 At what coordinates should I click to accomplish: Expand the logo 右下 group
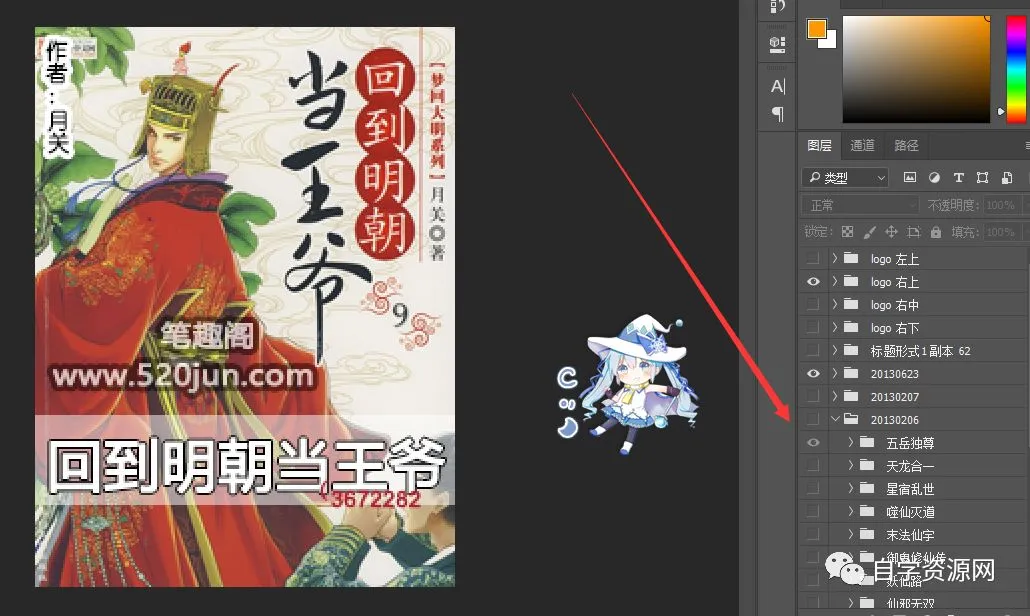tap(835, 327)
